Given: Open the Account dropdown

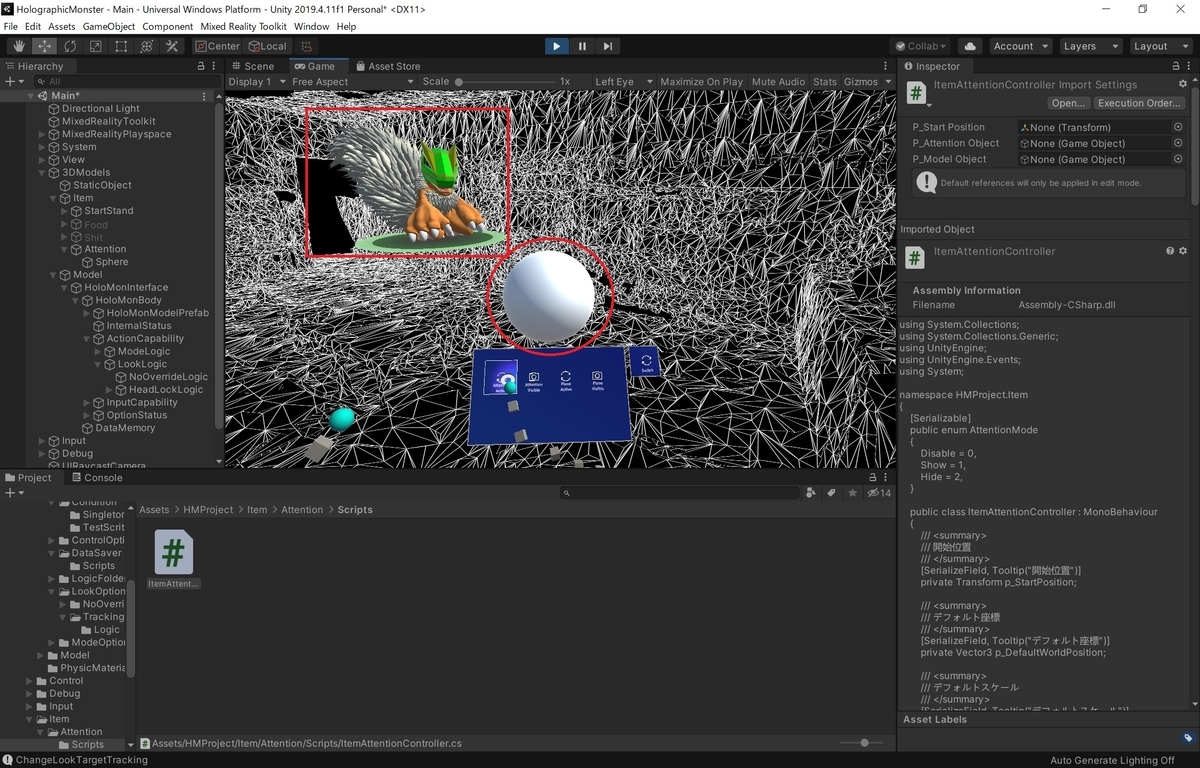Looking at the screenshot, I should (x=1020, y=46).
